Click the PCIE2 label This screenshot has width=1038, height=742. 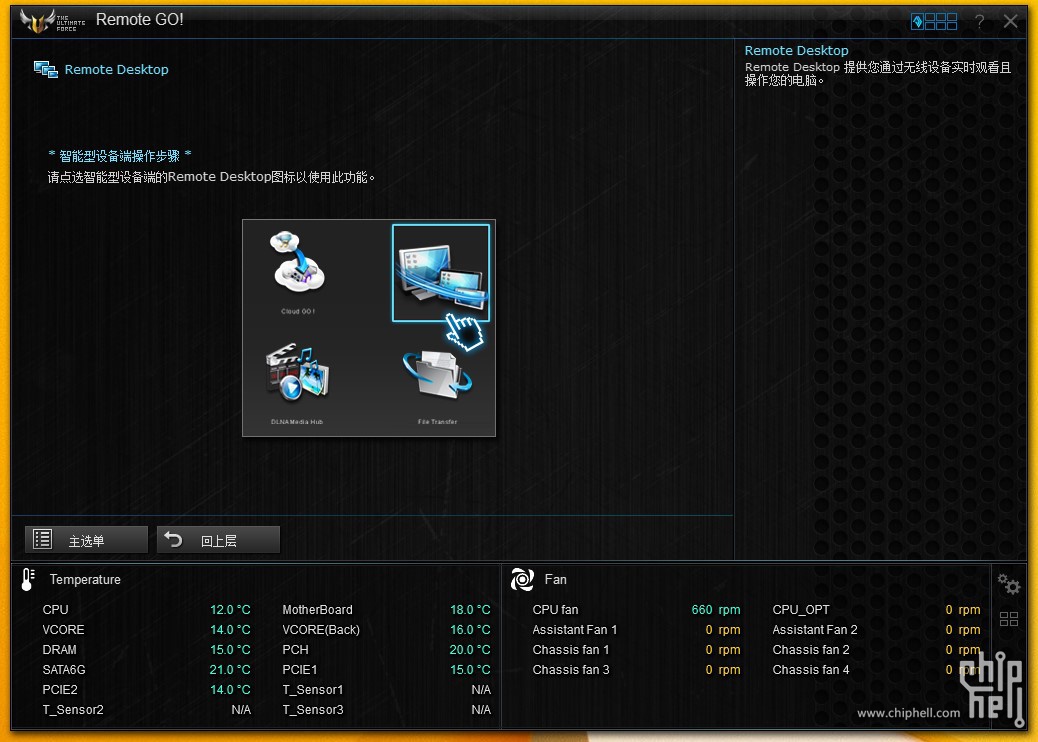point(60,690)
